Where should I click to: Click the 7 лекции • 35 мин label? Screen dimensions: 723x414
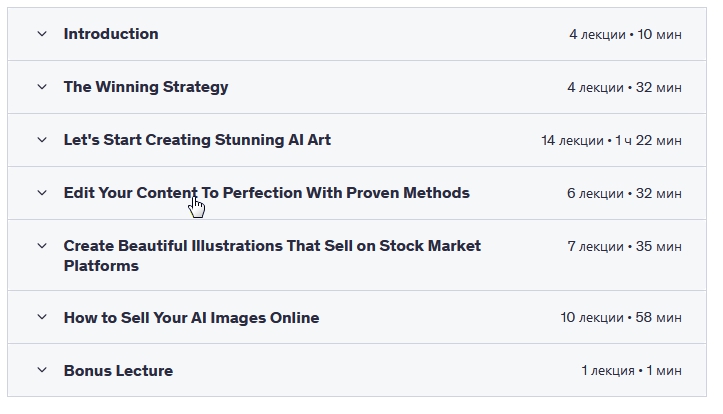click(624, 247)
